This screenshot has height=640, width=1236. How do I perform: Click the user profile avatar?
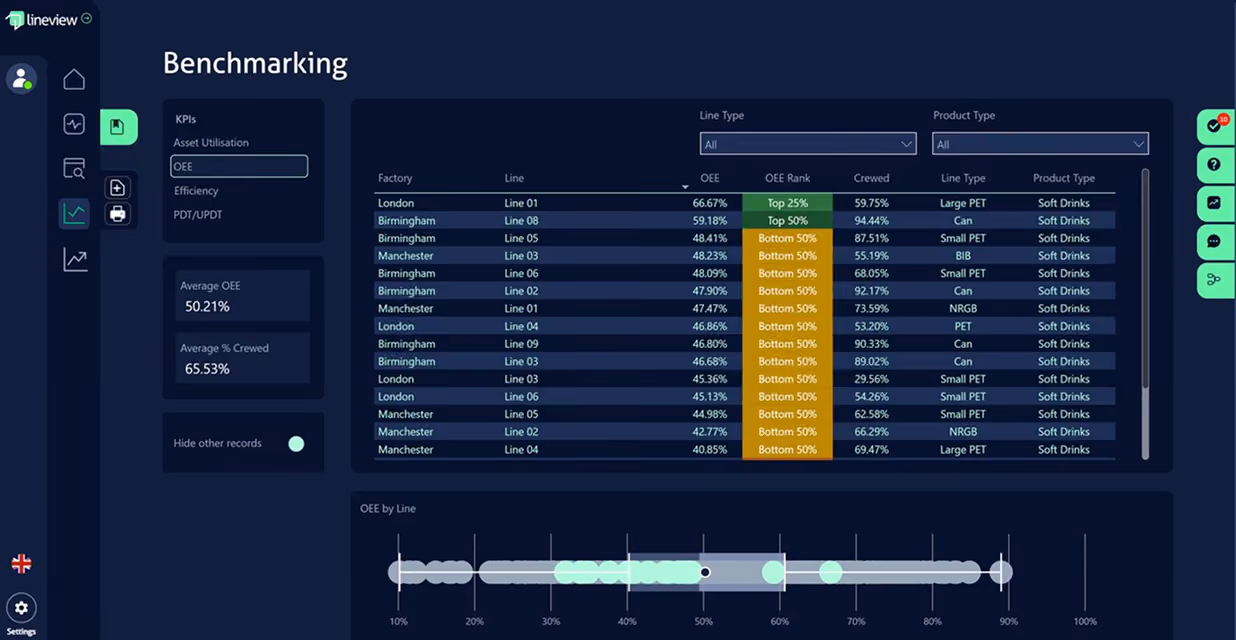tap(21, 78)
